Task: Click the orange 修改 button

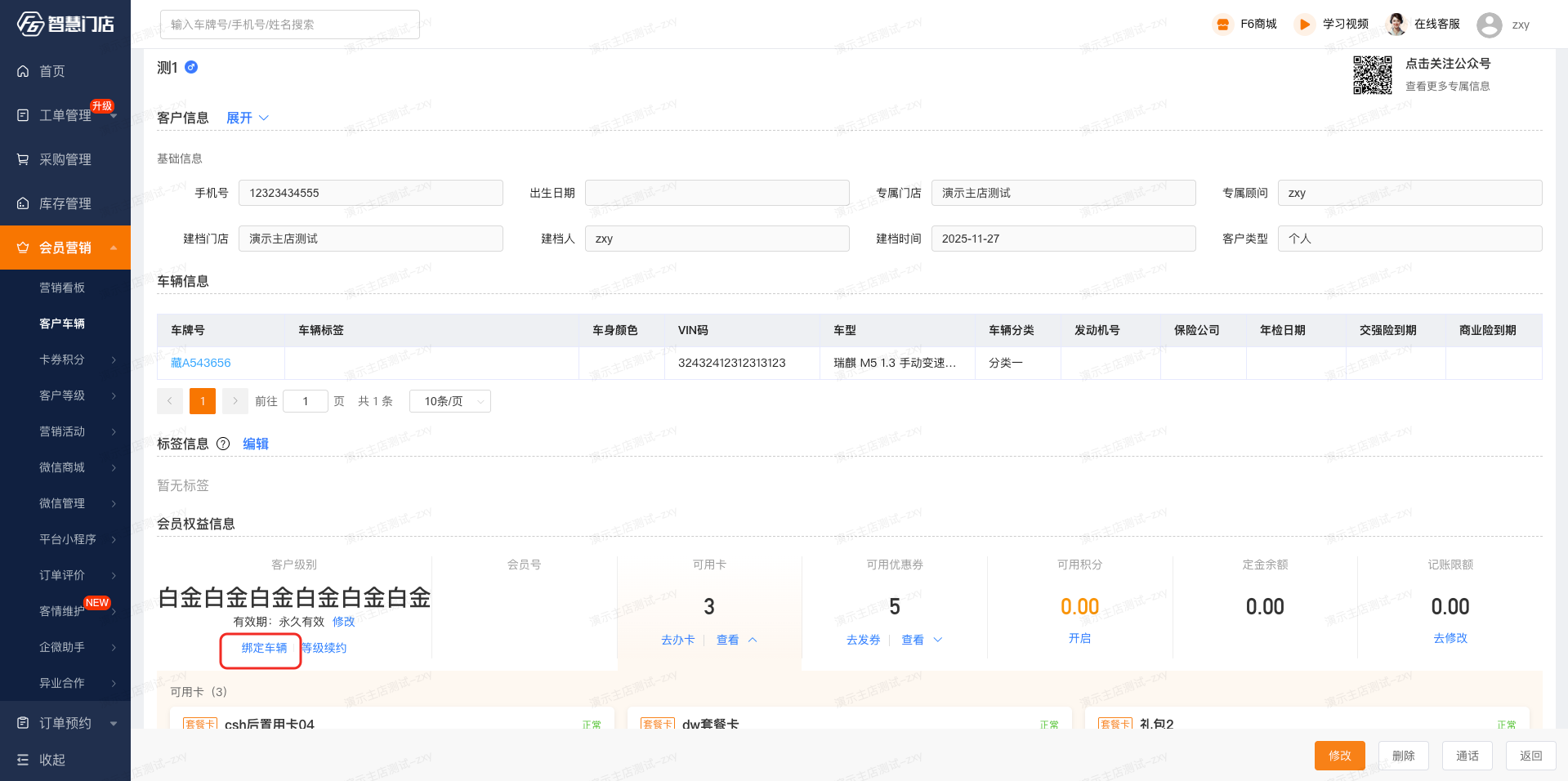Action: pos(1339,756)
